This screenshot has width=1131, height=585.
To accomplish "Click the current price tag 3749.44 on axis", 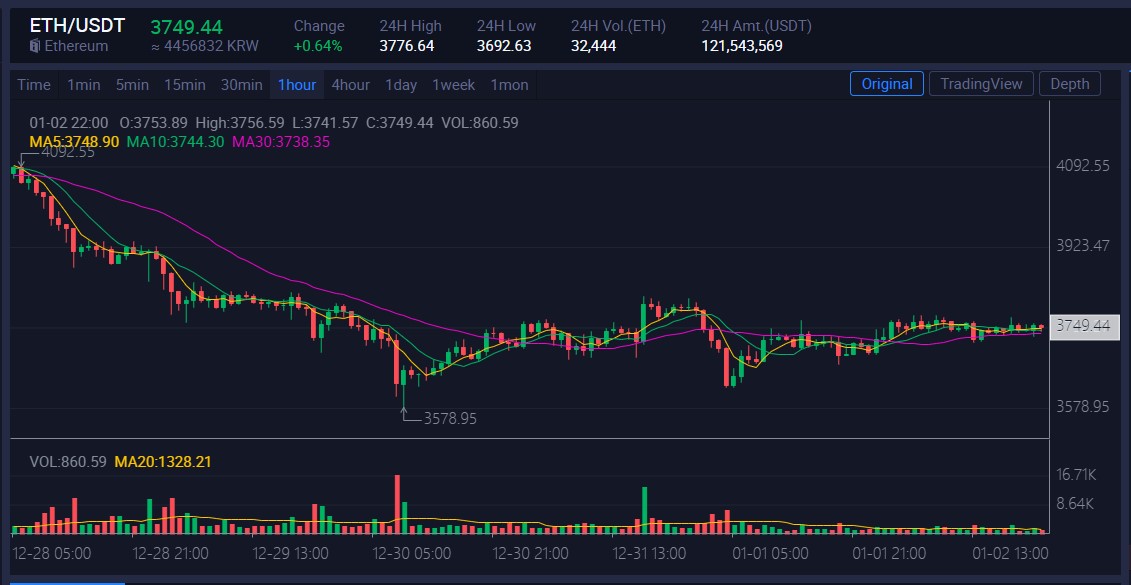I will 1084,326.
